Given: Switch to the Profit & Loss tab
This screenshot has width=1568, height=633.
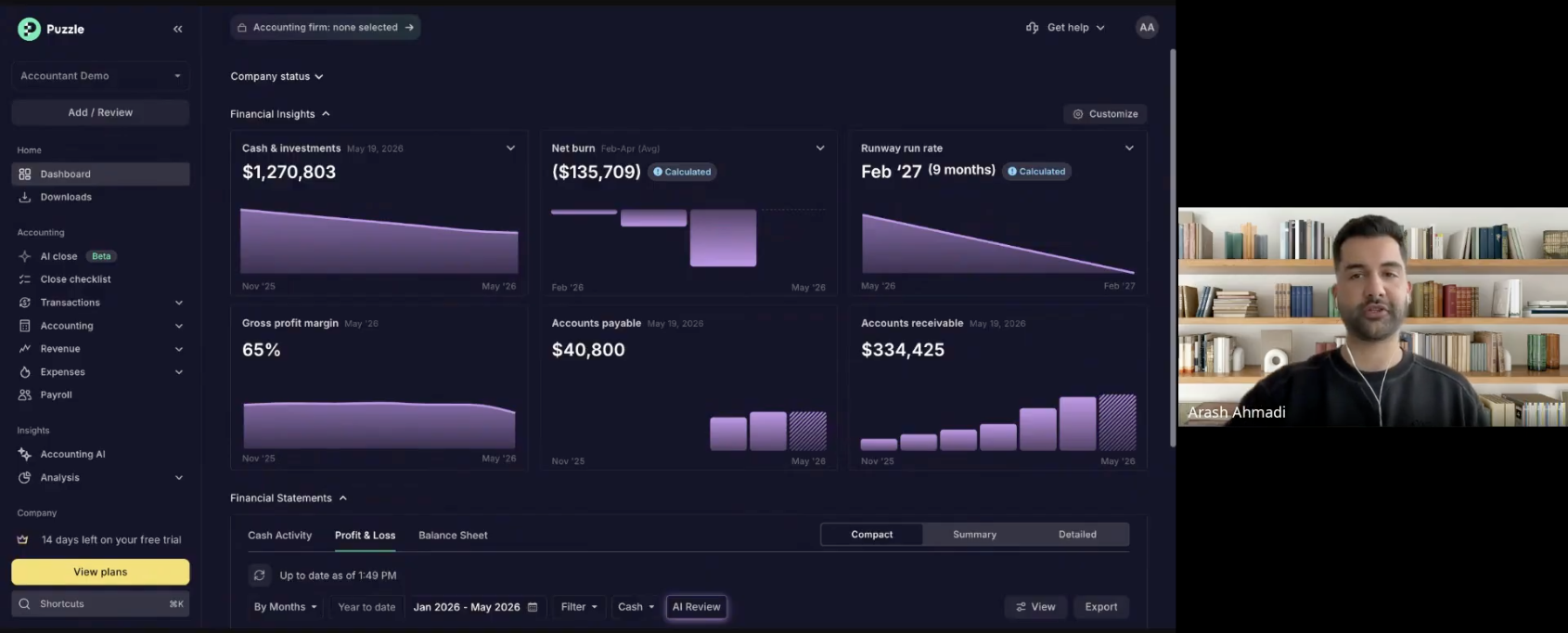Looking at the screenshot, I should [x=365, y=536].
